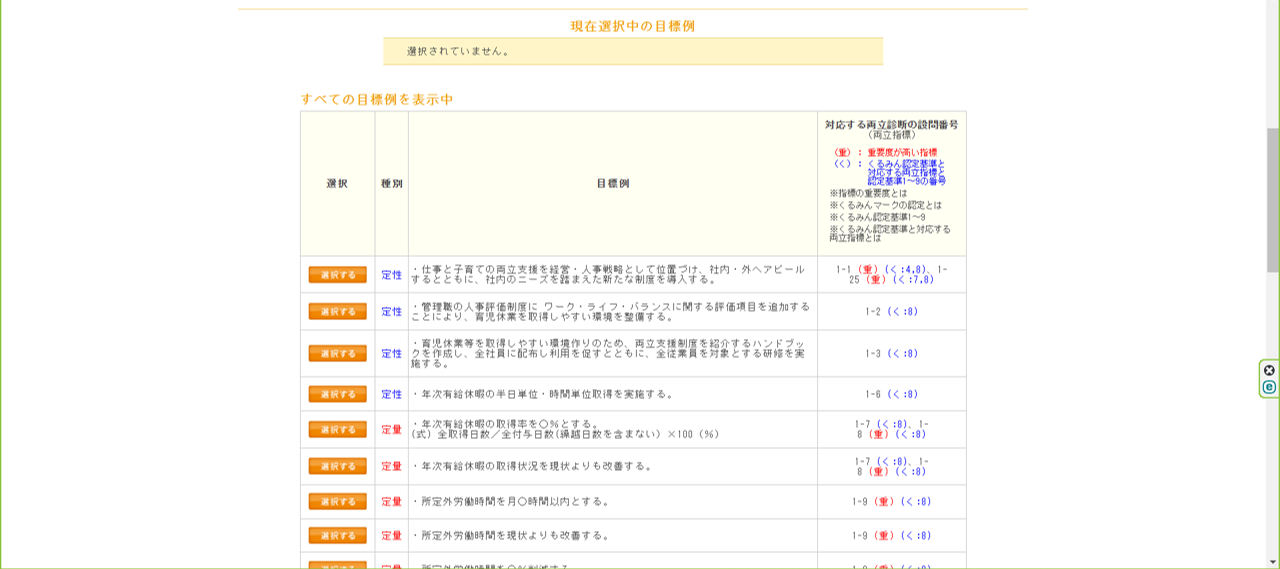Click the scrollbar up arrow
Image resolution: width=1280 pixels, height=569 pixels.
[x=1272, y=7]
